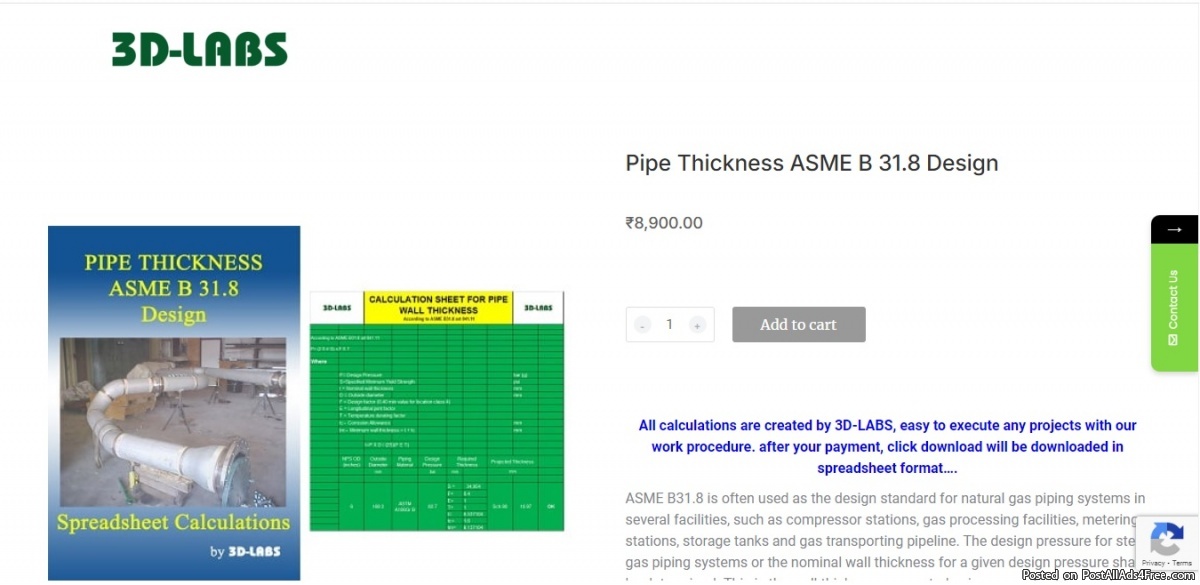Open the reCAPTCHA Privacy link
Image resolution: width=1200 pixels, height=585 pixels.
click(1153, 563)
